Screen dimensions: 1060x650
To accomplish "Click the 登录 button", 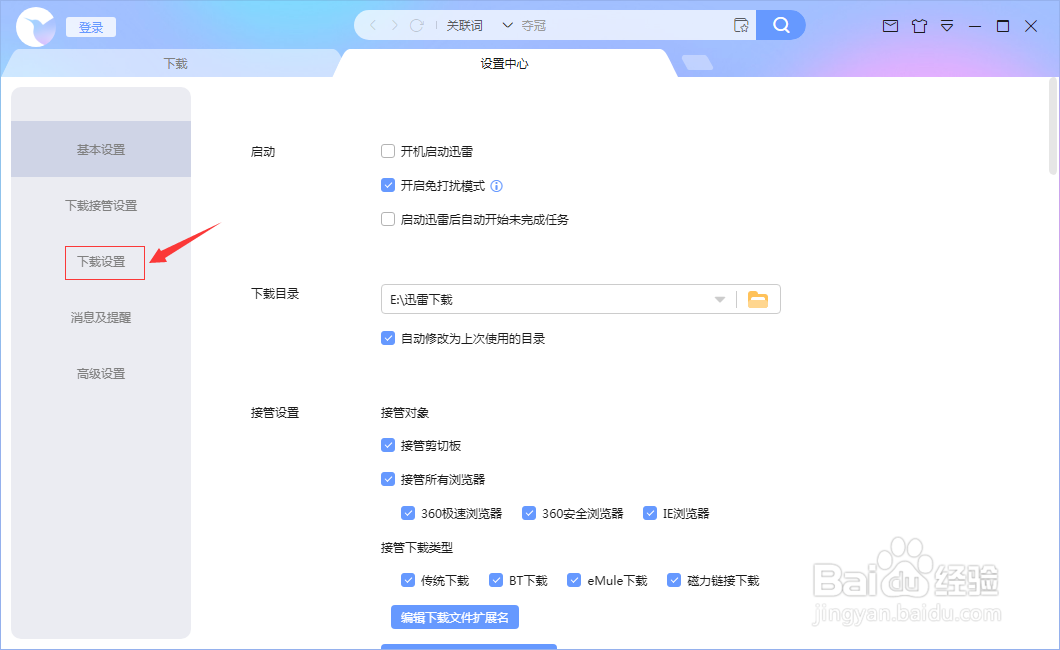I will (x=90, y=26).
